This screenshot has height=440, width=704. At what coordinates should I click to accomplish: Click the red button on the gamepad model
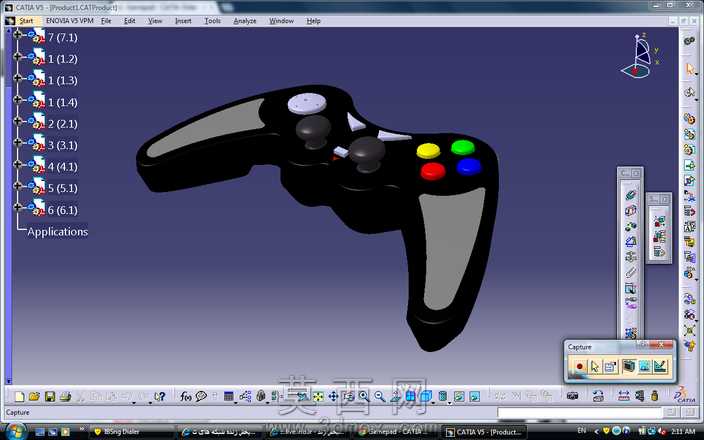pos(433,172)
